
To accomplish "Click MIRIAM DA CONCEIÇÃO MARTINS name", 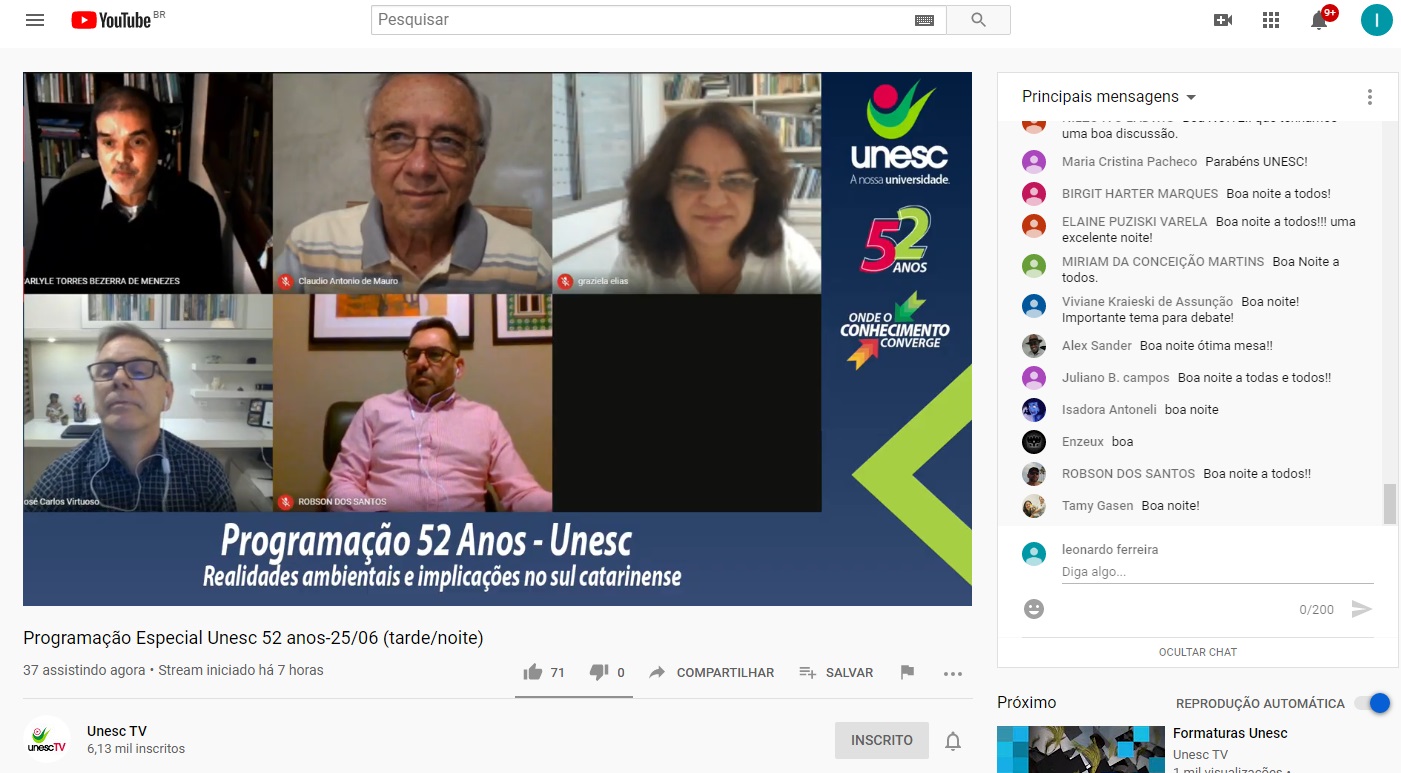I will pyautogui.click(x=1163, y=262).
